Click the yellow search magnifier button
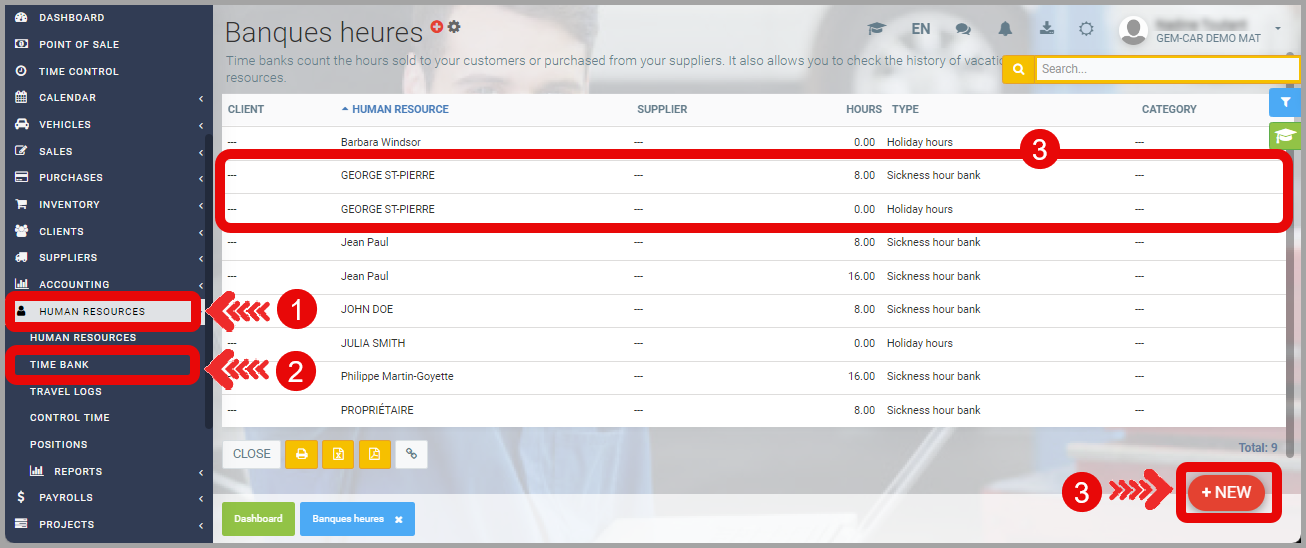Screen dimensions: 1306x548 point(1018,69)
